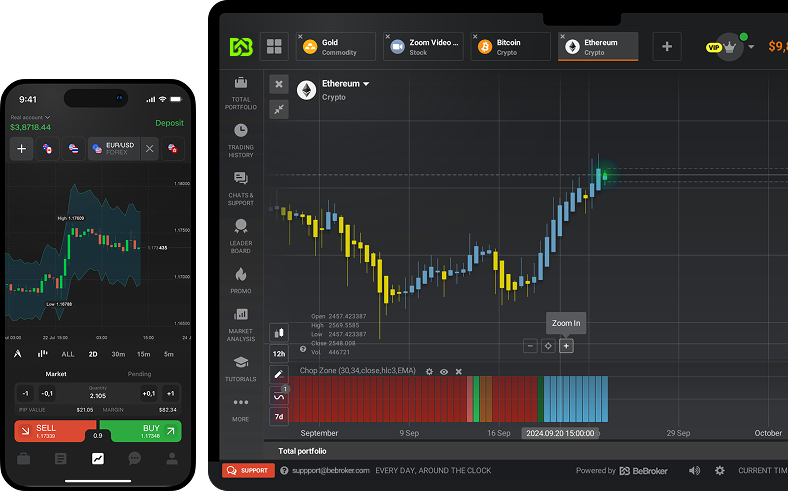Toggle Chop Zone visibility eye icon
The height and width of the screenshot is (491, 788).
point(444,371)
